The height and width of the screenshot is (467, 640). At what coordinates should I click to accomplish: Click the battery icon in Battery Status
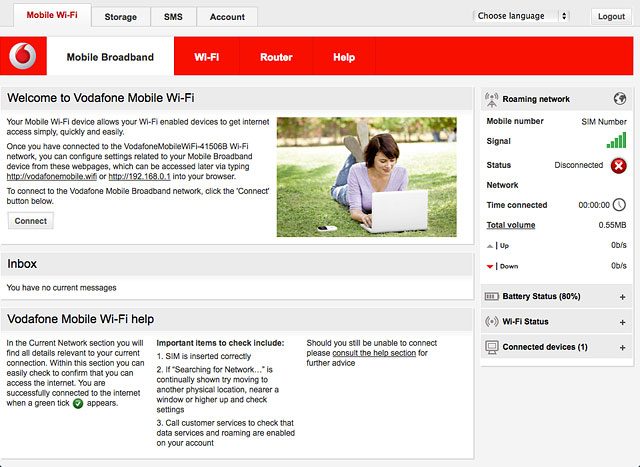[x=491, y=296]
